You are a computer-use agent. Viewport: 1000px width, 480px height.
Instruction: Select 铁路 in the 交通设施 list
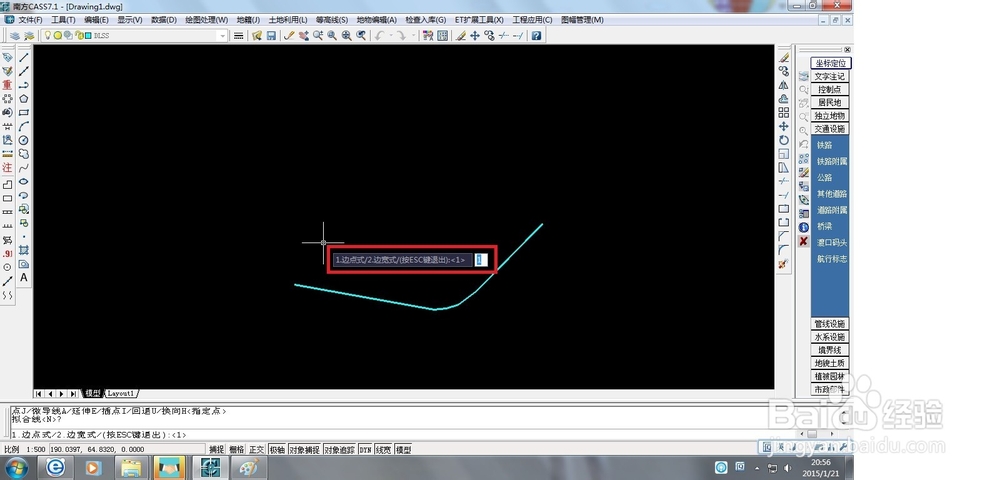825,145
